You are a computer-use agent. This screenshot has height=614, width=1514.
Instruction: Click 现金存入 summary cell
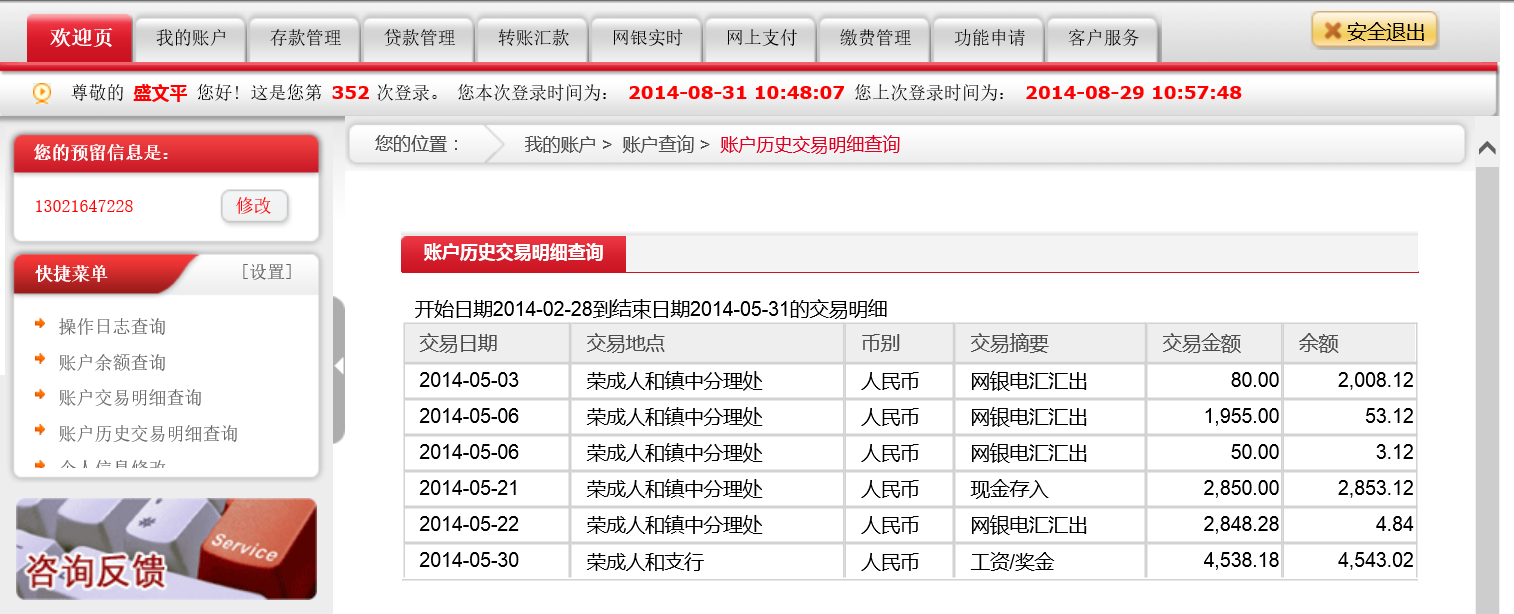pyautogui.click(x=1051, y=489)
